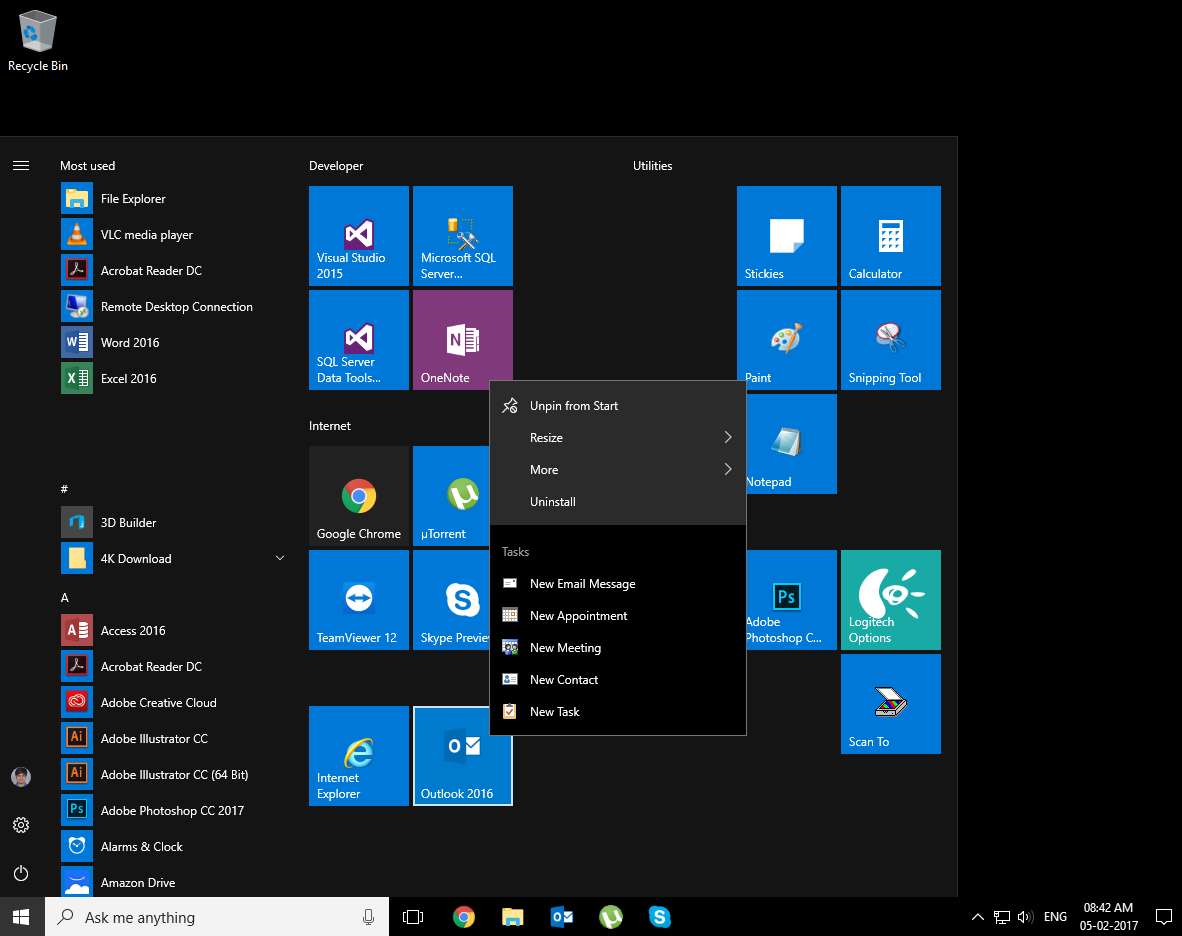Open the Notepad tile
Image resolution: width=1182 pixels, height=936 pixels.
coord(792,444)
